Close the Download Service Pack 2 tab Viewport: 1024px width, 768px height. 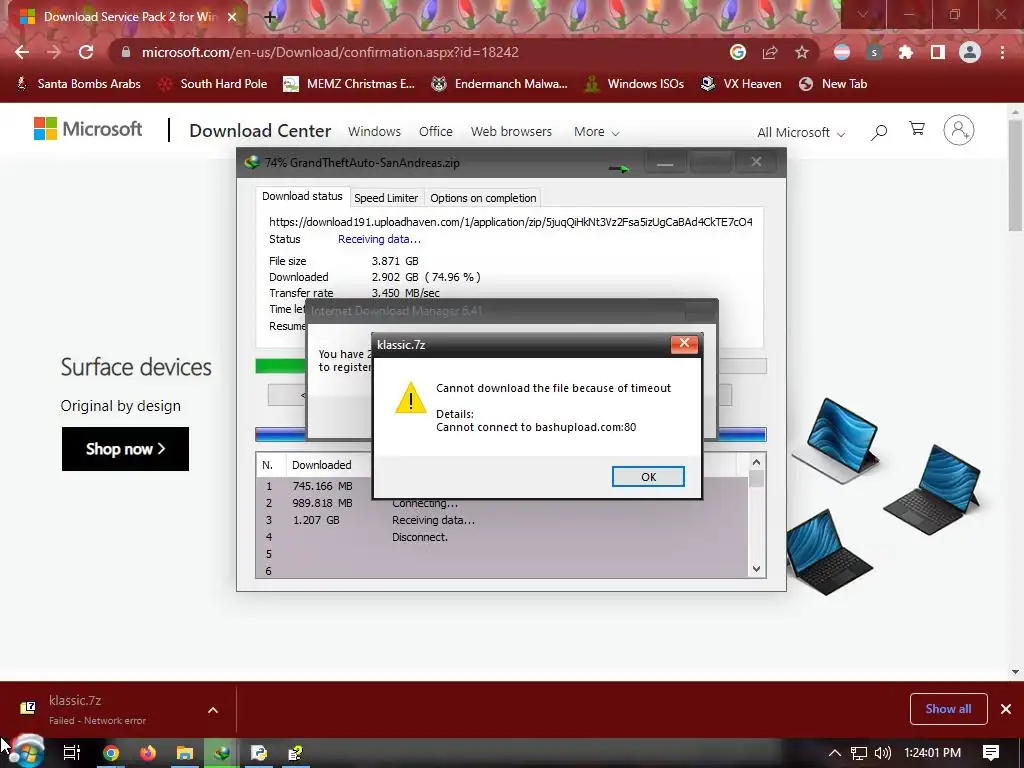tap(232, 17)
